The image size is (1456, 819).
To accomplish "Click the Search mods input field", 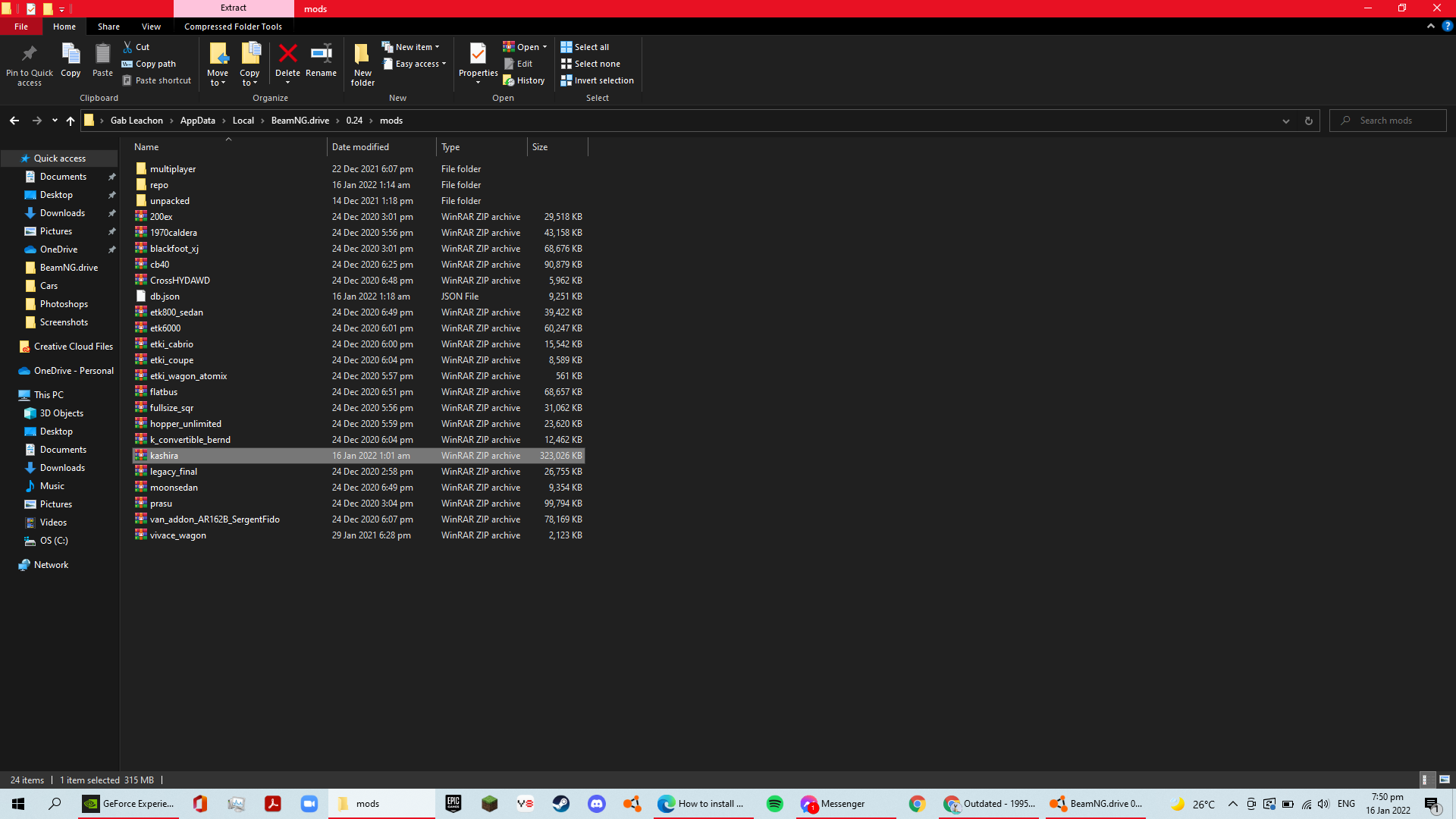I will (x=1388, y=121).
